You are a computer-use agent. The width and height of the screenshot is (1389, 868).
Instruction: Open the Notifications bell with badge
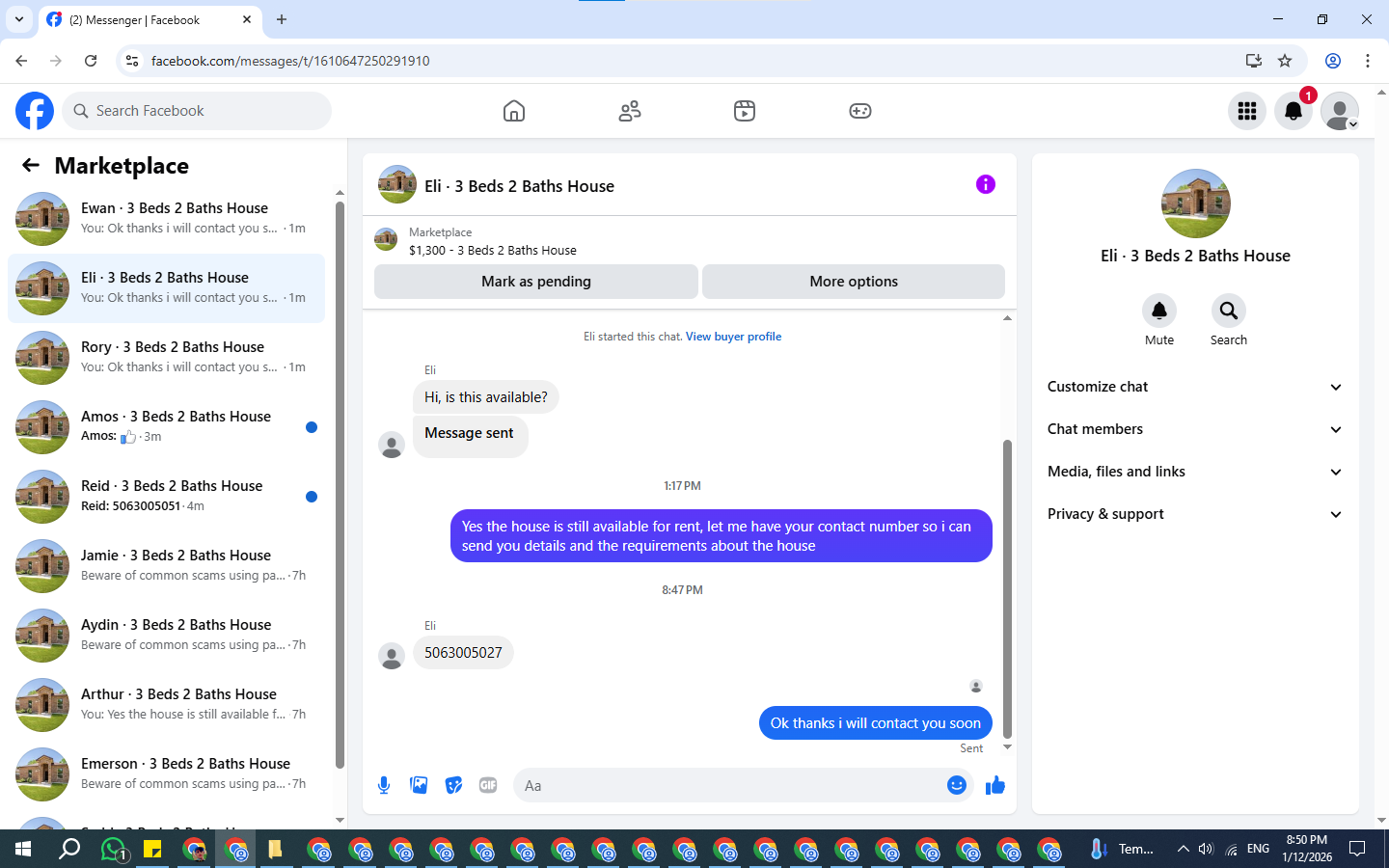pos(1294,111)
